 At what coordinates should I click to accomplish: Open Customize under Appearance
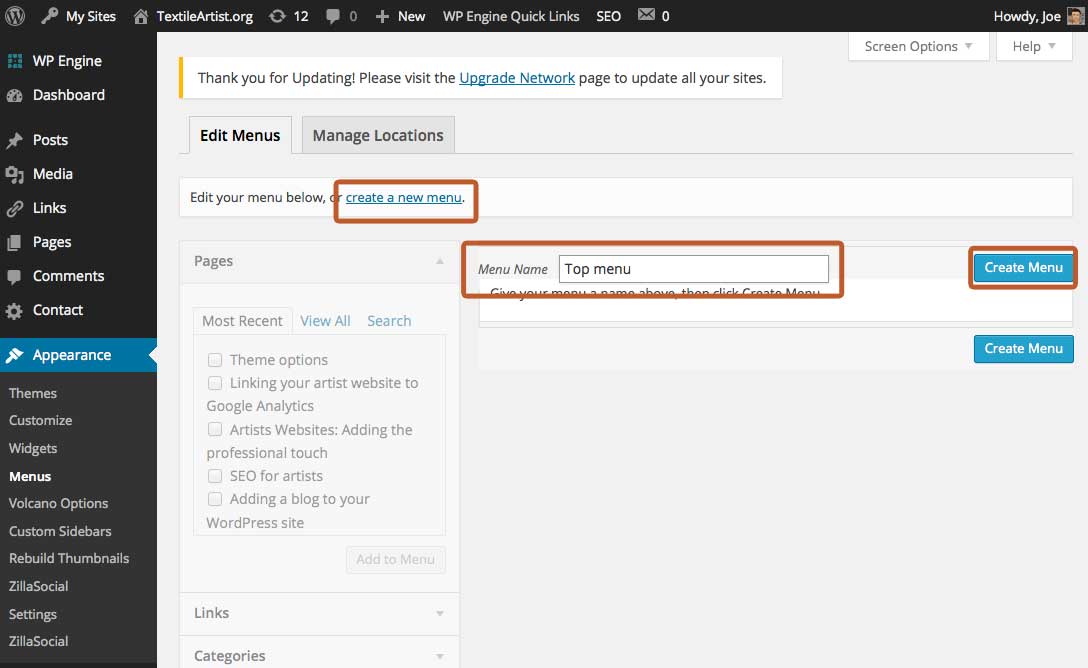(40, 420)
